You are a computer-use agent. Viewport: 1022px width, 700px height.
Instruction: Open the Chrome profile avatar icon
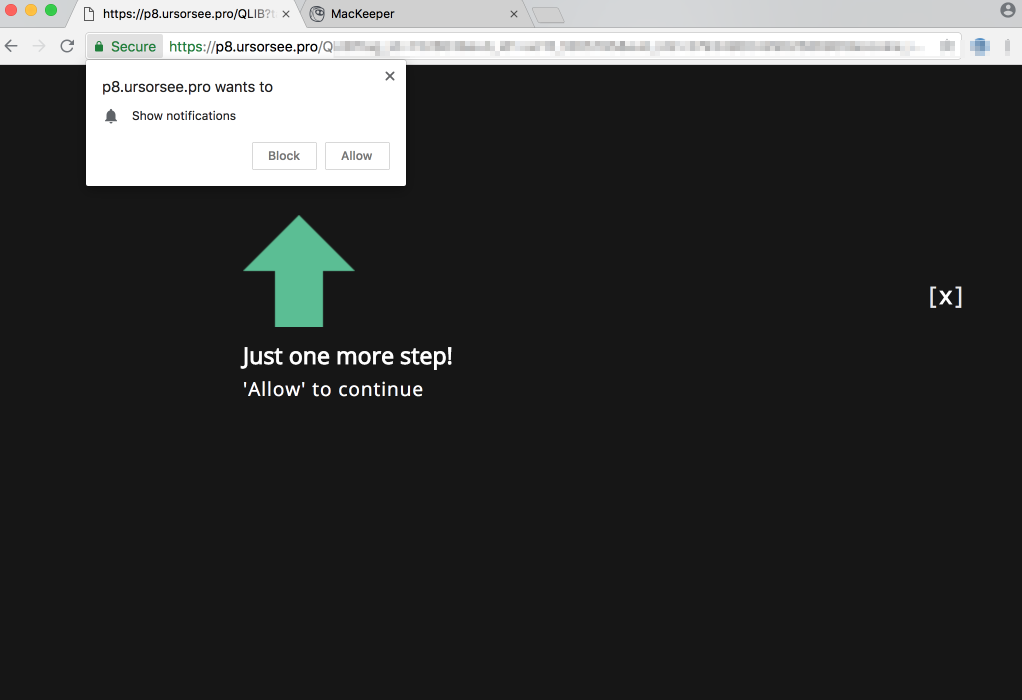tap(1007, 10)
